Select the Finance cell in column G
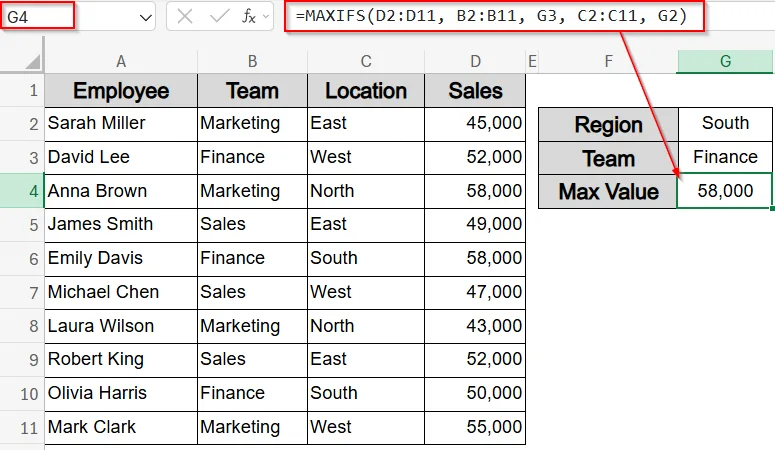This screenshot has height=450, width=775. pos(725,157)
